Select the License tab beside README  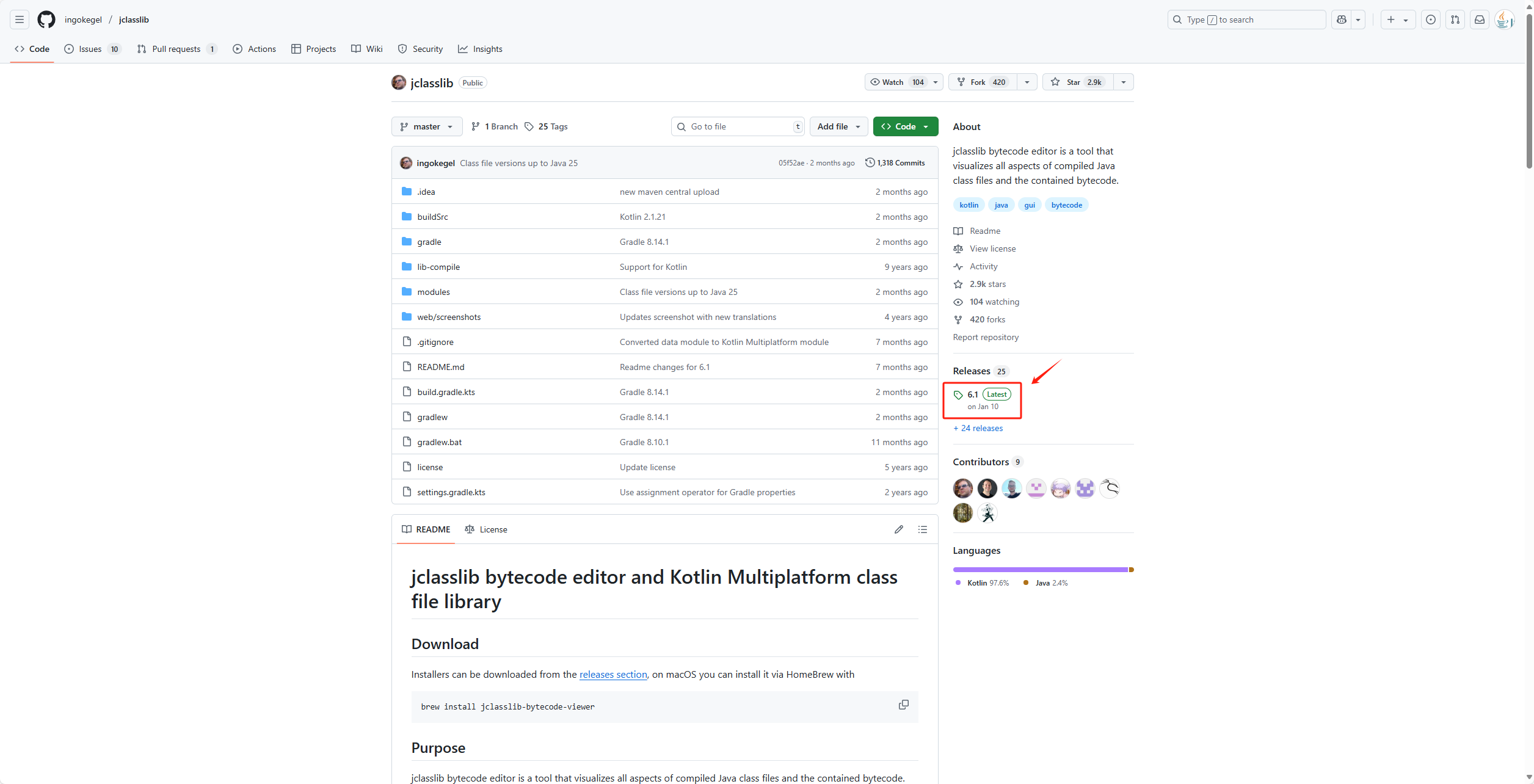pos(486,529)
